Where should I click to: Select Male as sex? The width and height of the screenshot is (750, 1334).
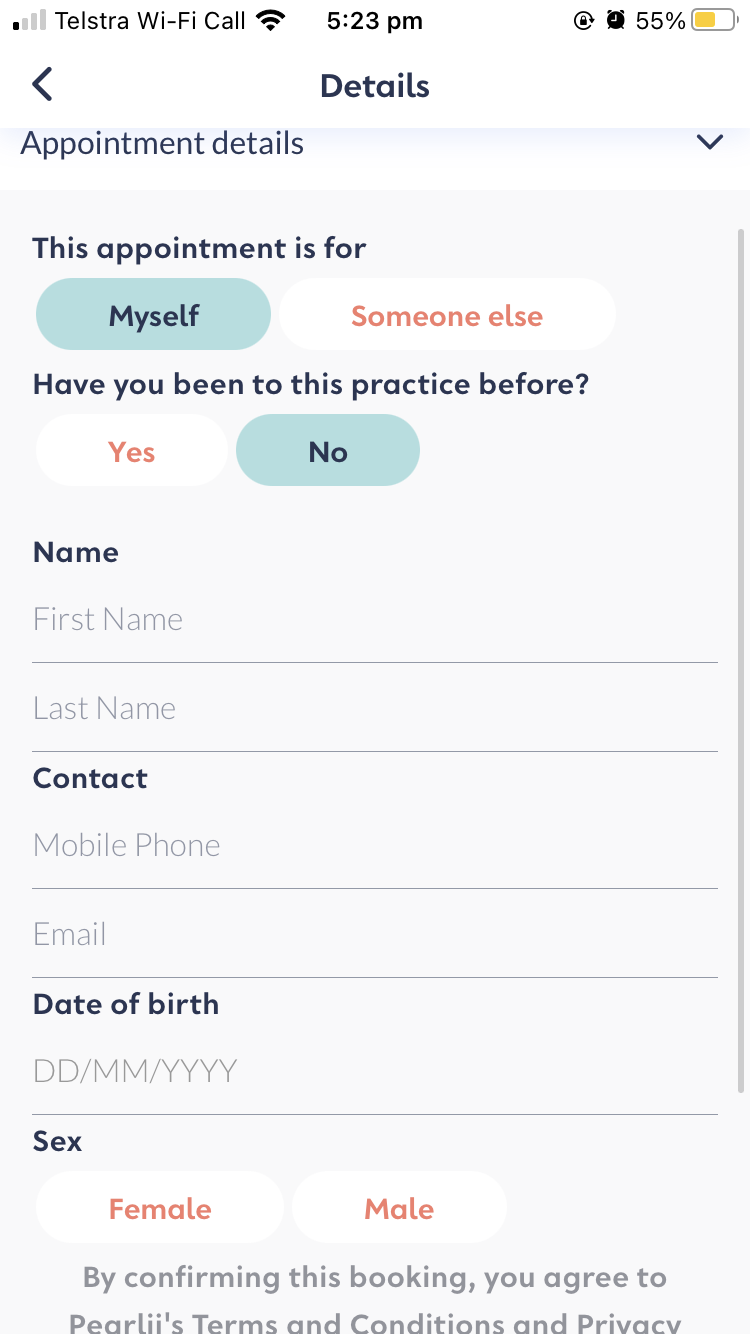point(399,1208)
